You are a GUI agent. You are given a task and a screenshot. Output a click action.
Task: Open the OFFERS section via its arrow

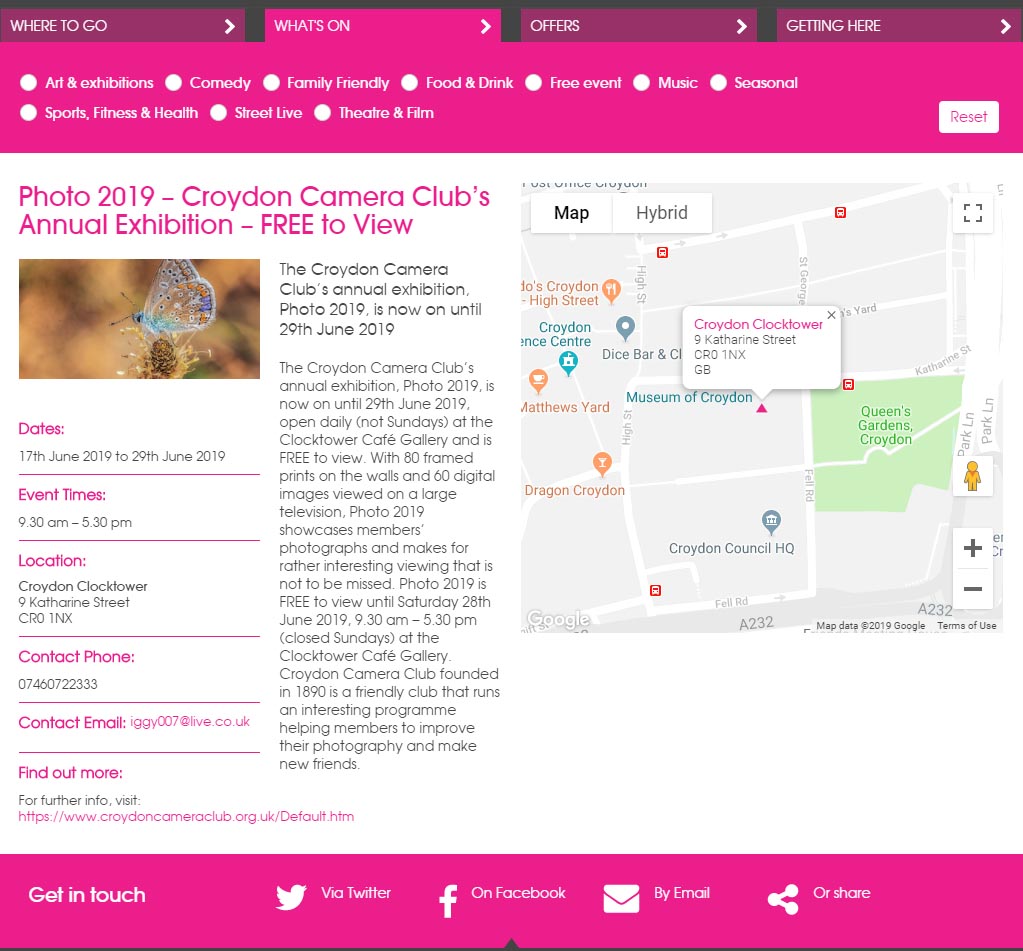tap(741, 27)
